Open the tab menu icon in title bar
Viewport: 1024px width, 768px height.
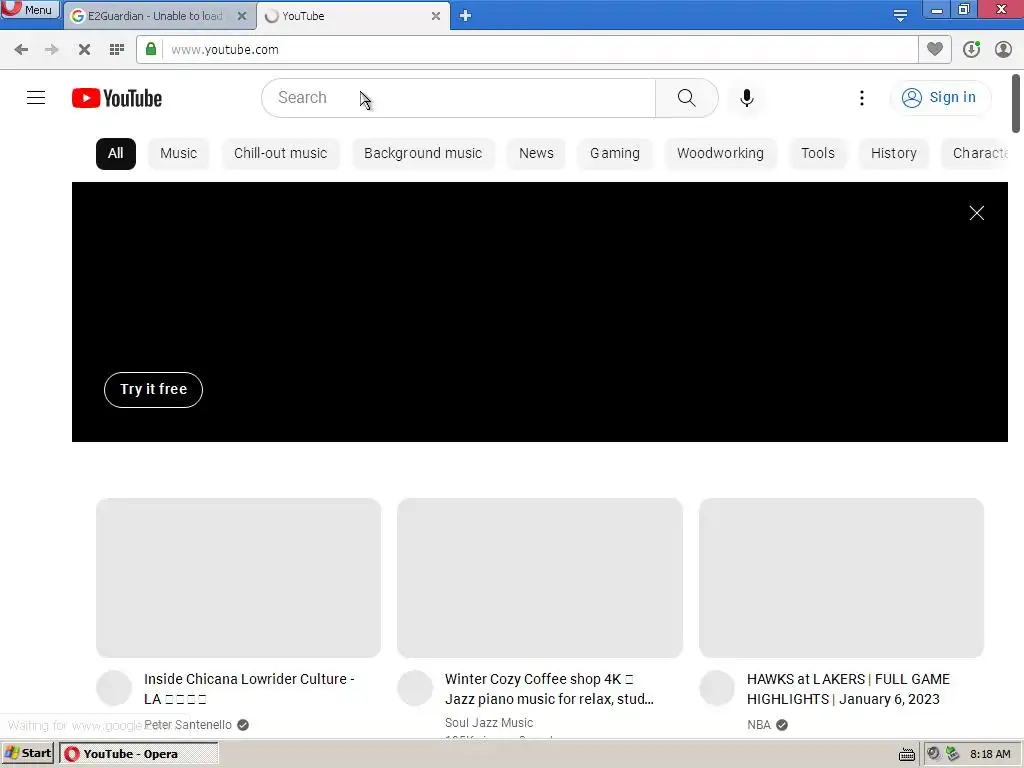click(x=900, y=16)
